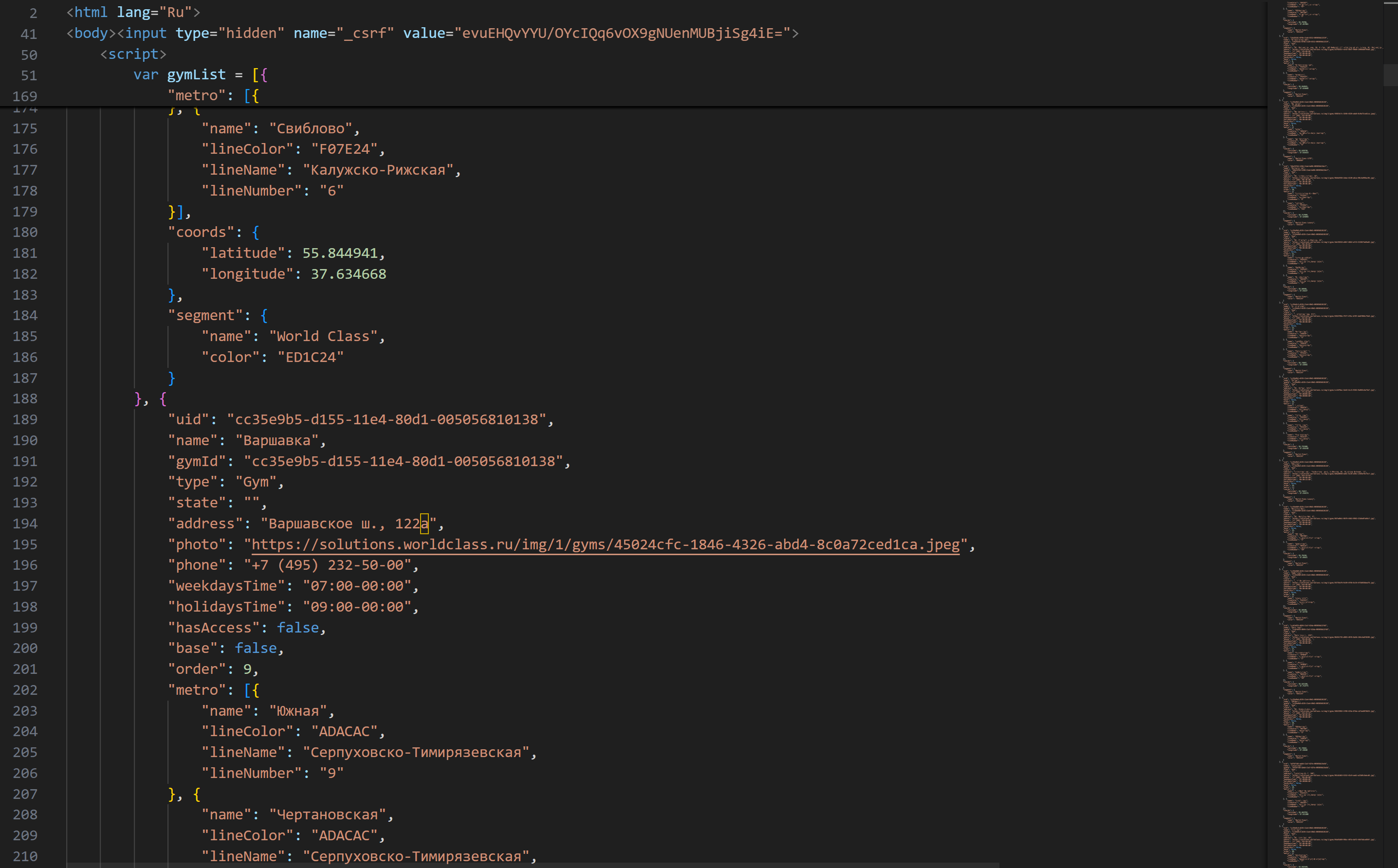Click line number 188 in gutter
Image resolution: width=1398 pixels, height=868 pixels.
tap(25, 398)
